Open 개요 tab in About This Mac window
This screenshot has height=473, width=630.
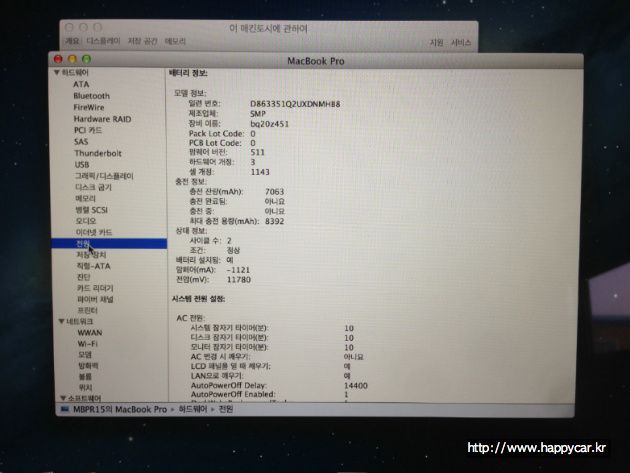coord(72,41)
